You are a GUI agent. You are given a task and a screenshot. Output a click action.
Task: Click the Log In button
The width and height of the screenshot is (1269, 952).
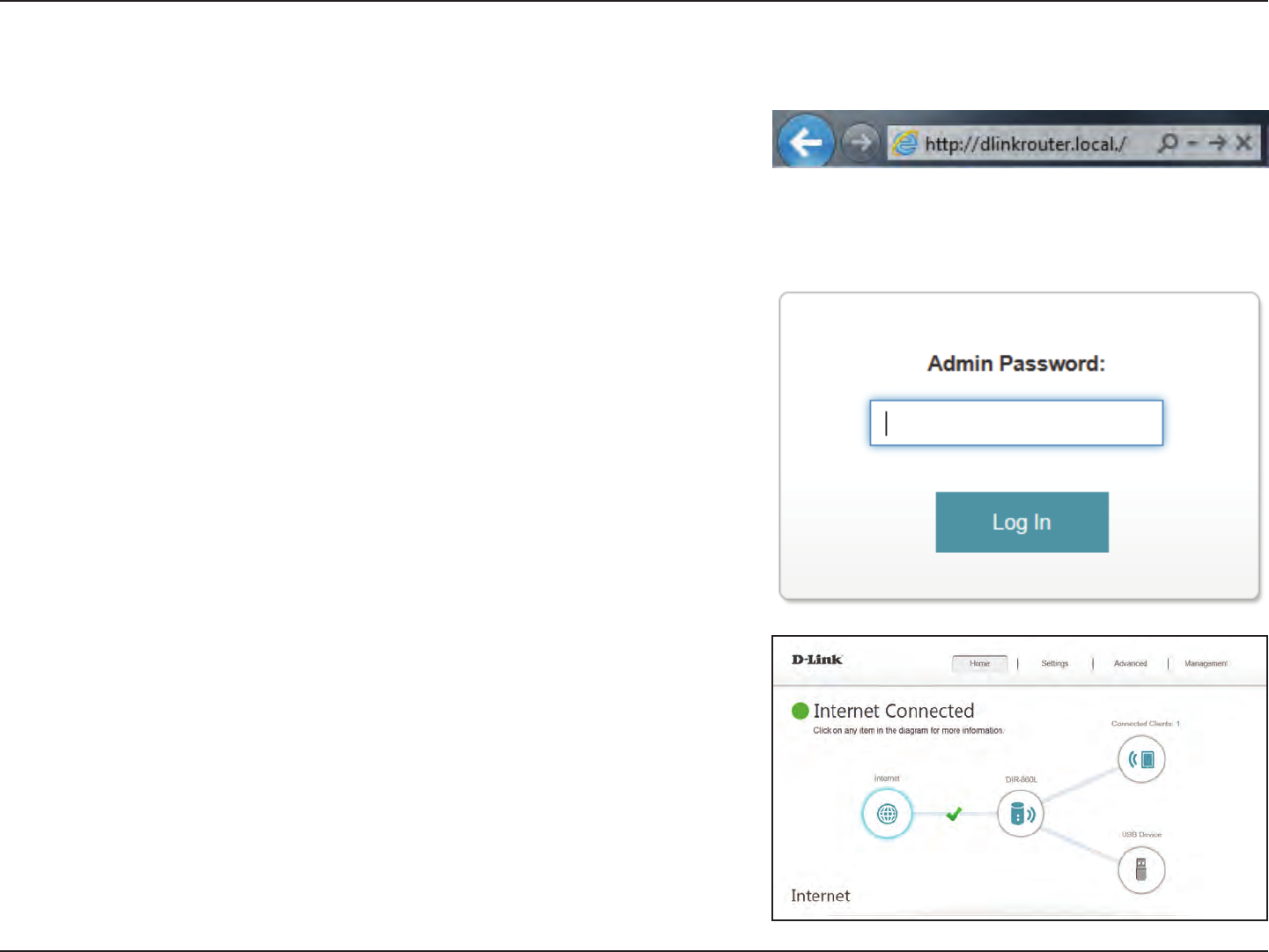pos(1022,522)
